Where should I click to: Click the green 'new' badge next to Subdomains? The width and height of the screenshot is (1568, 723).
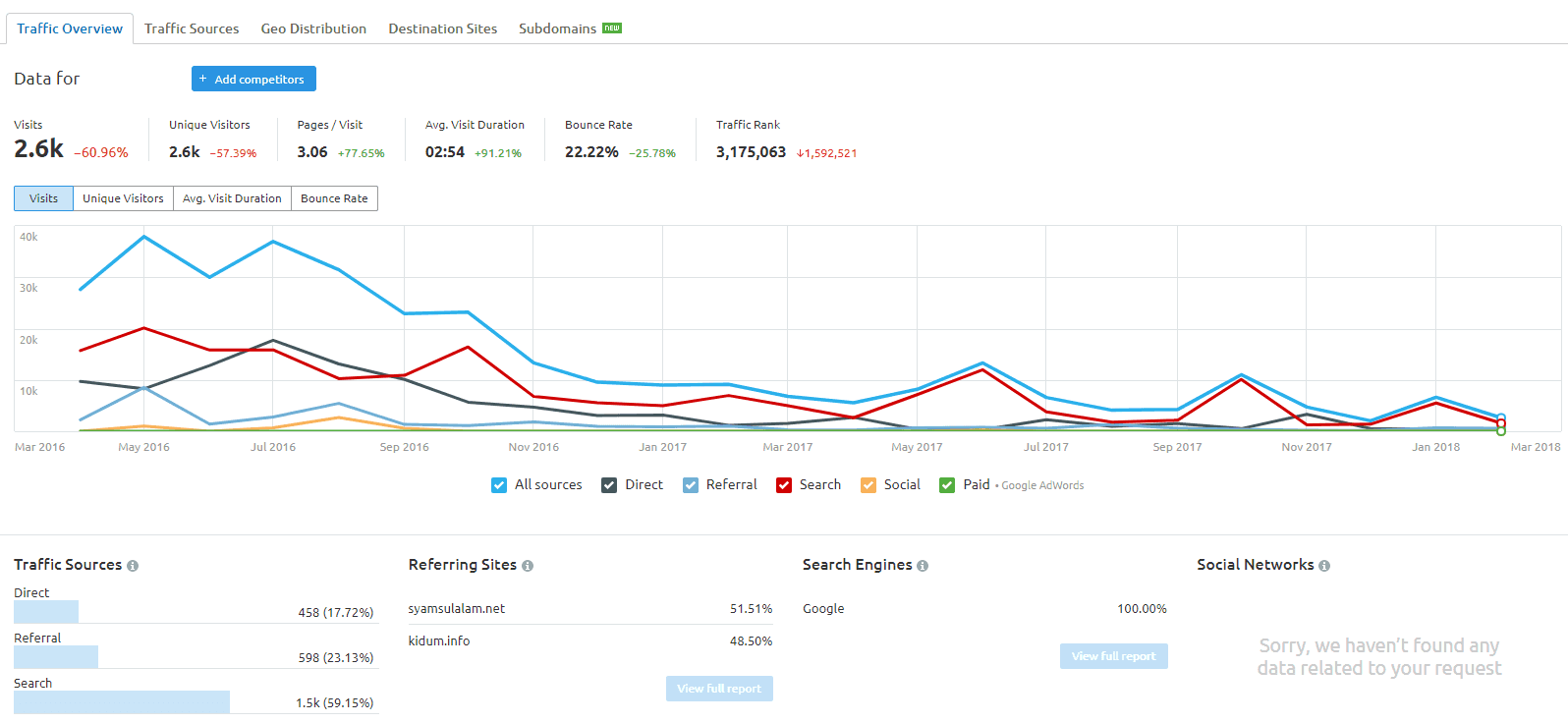[x=612, y=28]
